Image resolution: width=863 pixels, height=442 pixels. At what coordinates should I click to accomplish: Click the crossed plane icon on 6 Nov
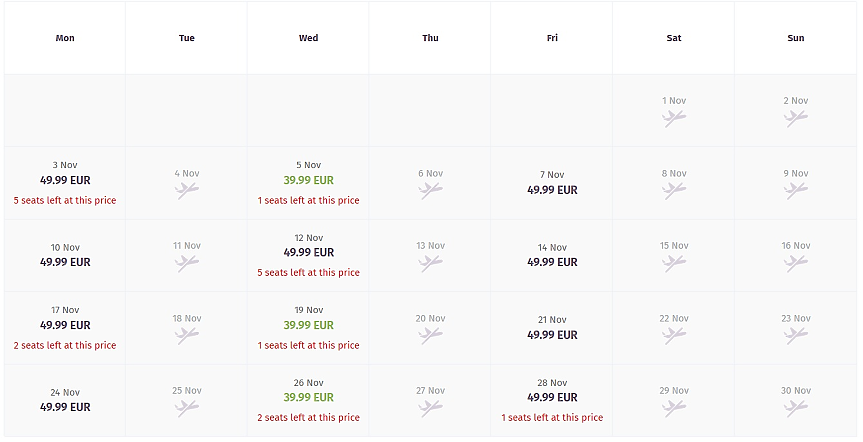coord(431,190)
